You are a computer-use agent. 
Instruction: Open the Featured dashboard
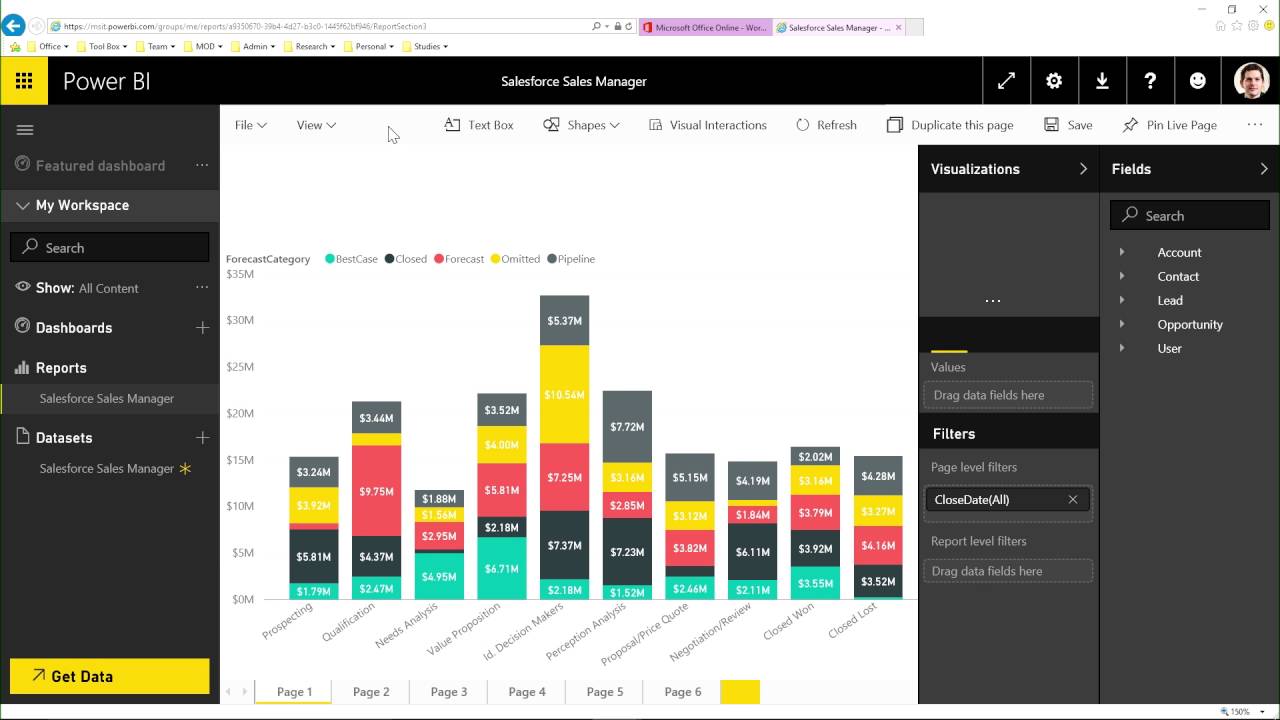(100, 165)
